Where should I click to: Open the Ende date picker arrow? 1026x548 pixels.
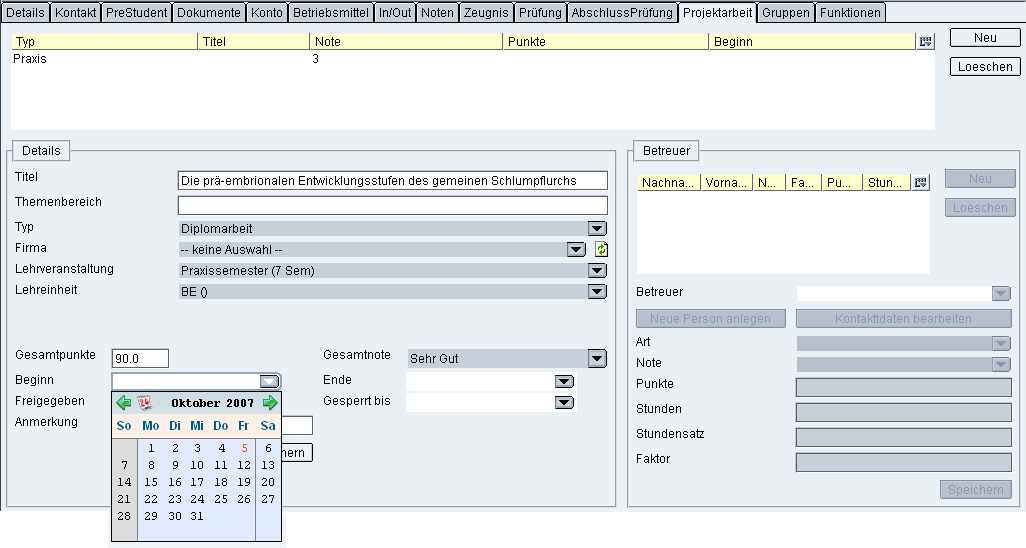tap(564, 381)
